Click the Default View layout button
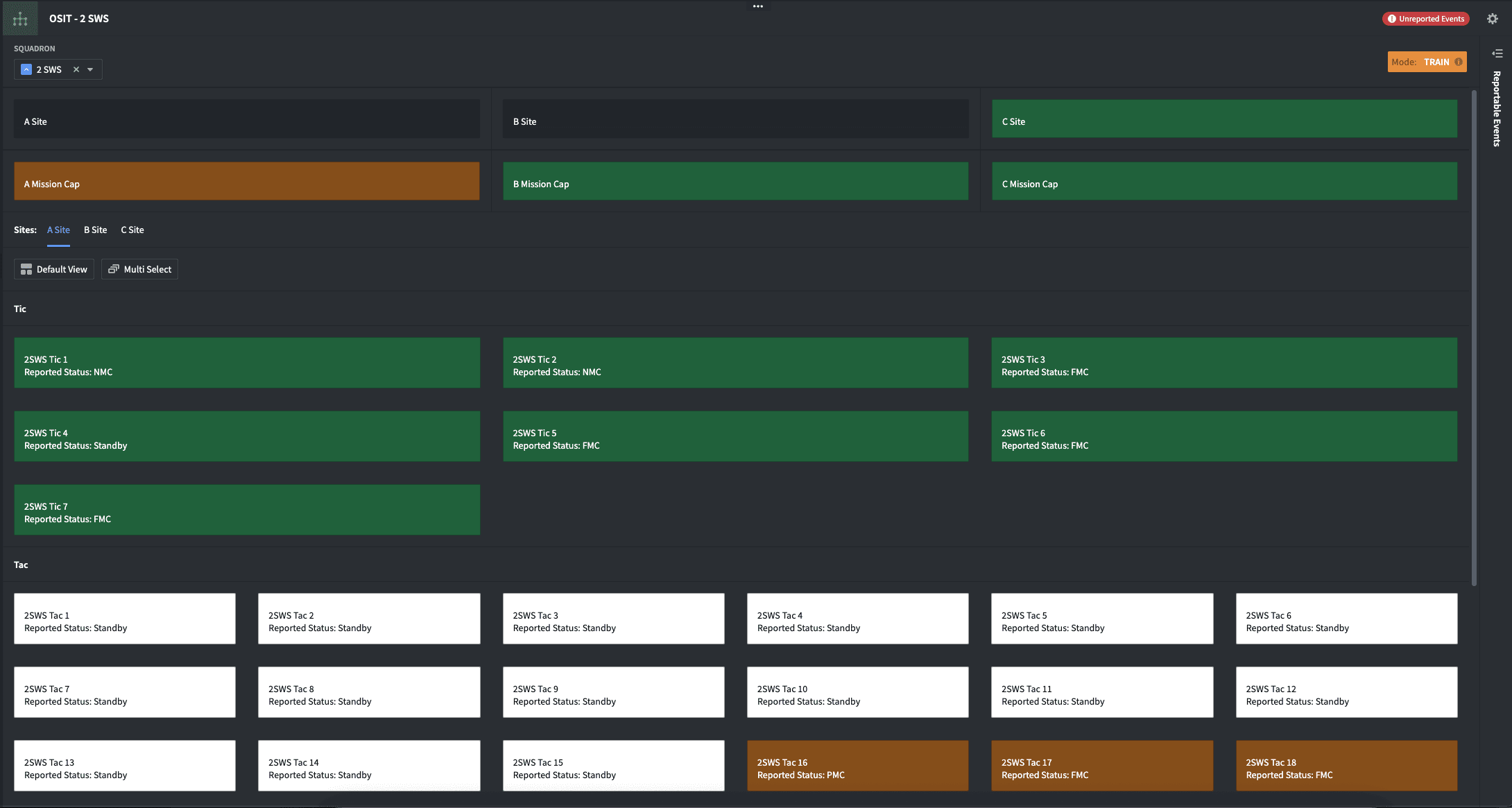 pos(54,269)
